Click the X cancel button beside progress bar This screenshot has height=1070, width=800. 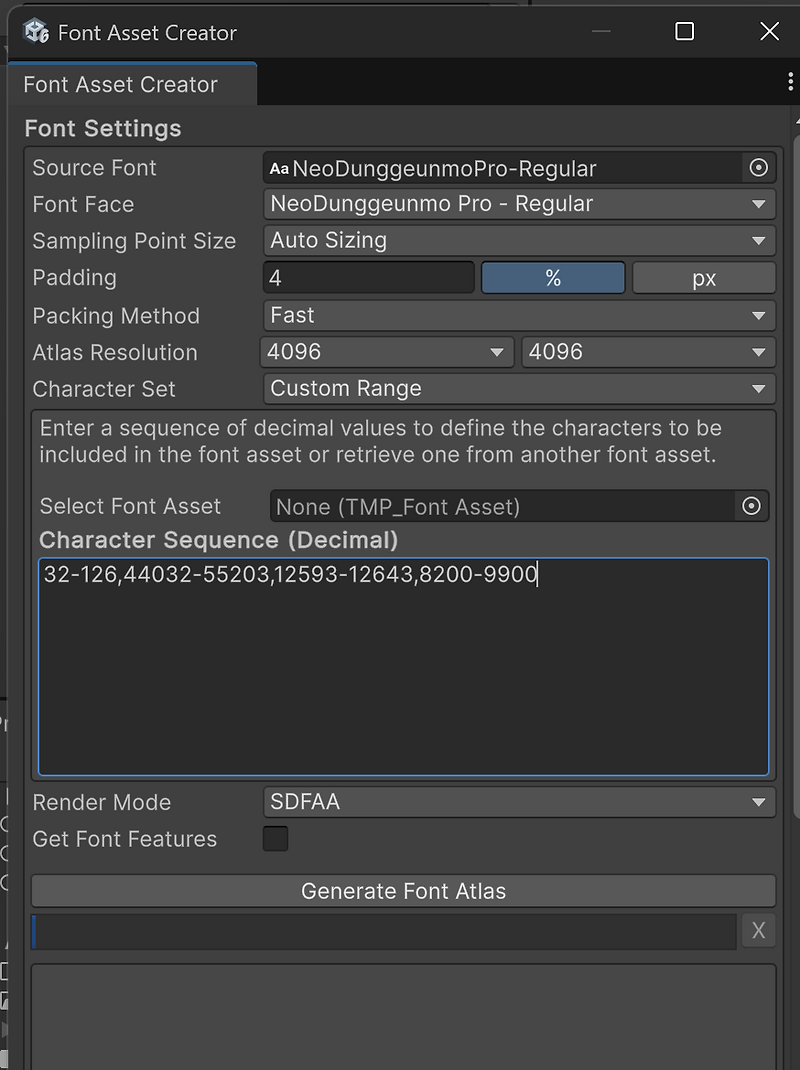pyautogui.click(x=758, y=931)
